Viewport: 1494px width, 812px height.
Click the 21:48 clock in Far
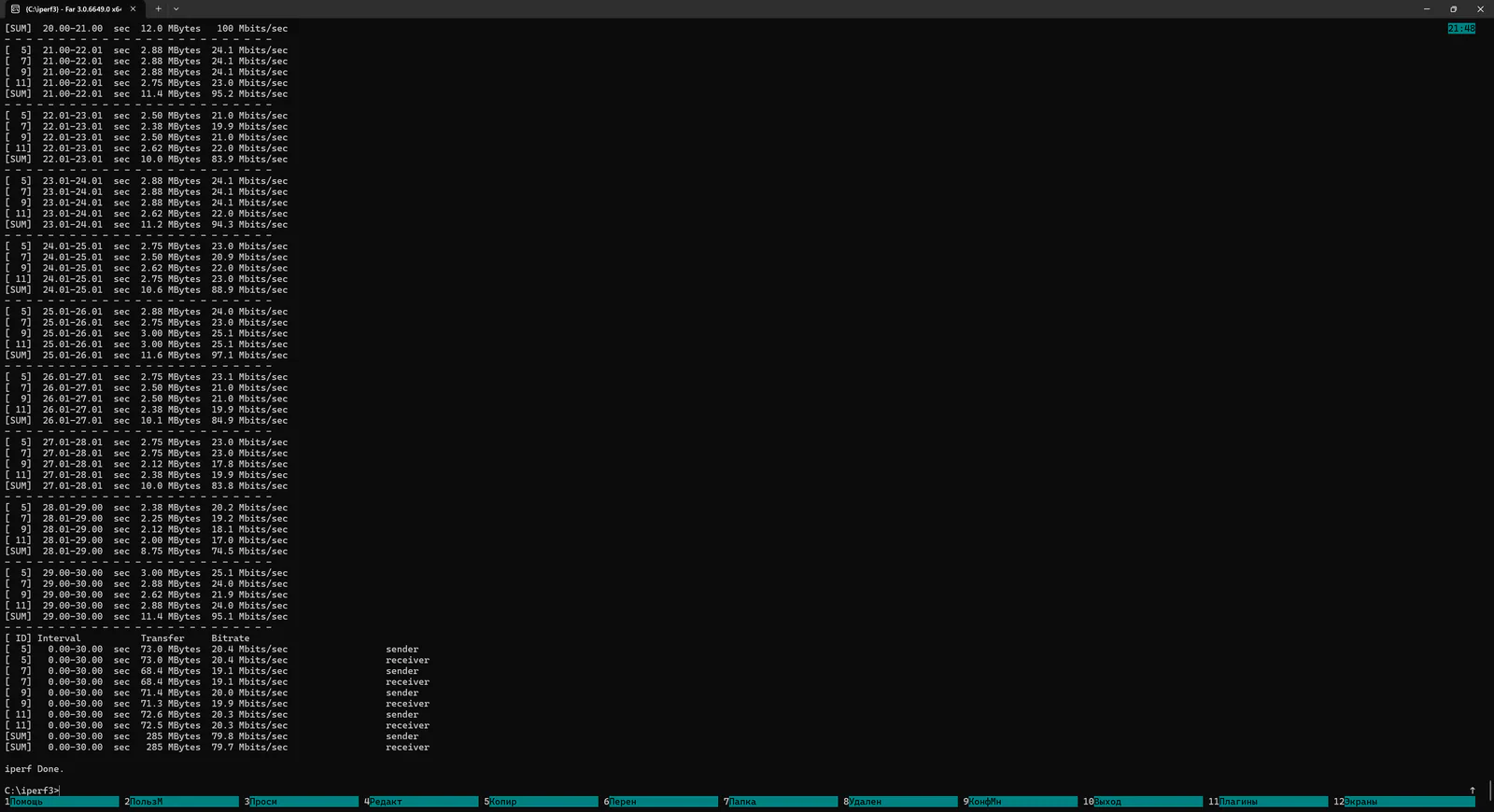pos(1461,29)
